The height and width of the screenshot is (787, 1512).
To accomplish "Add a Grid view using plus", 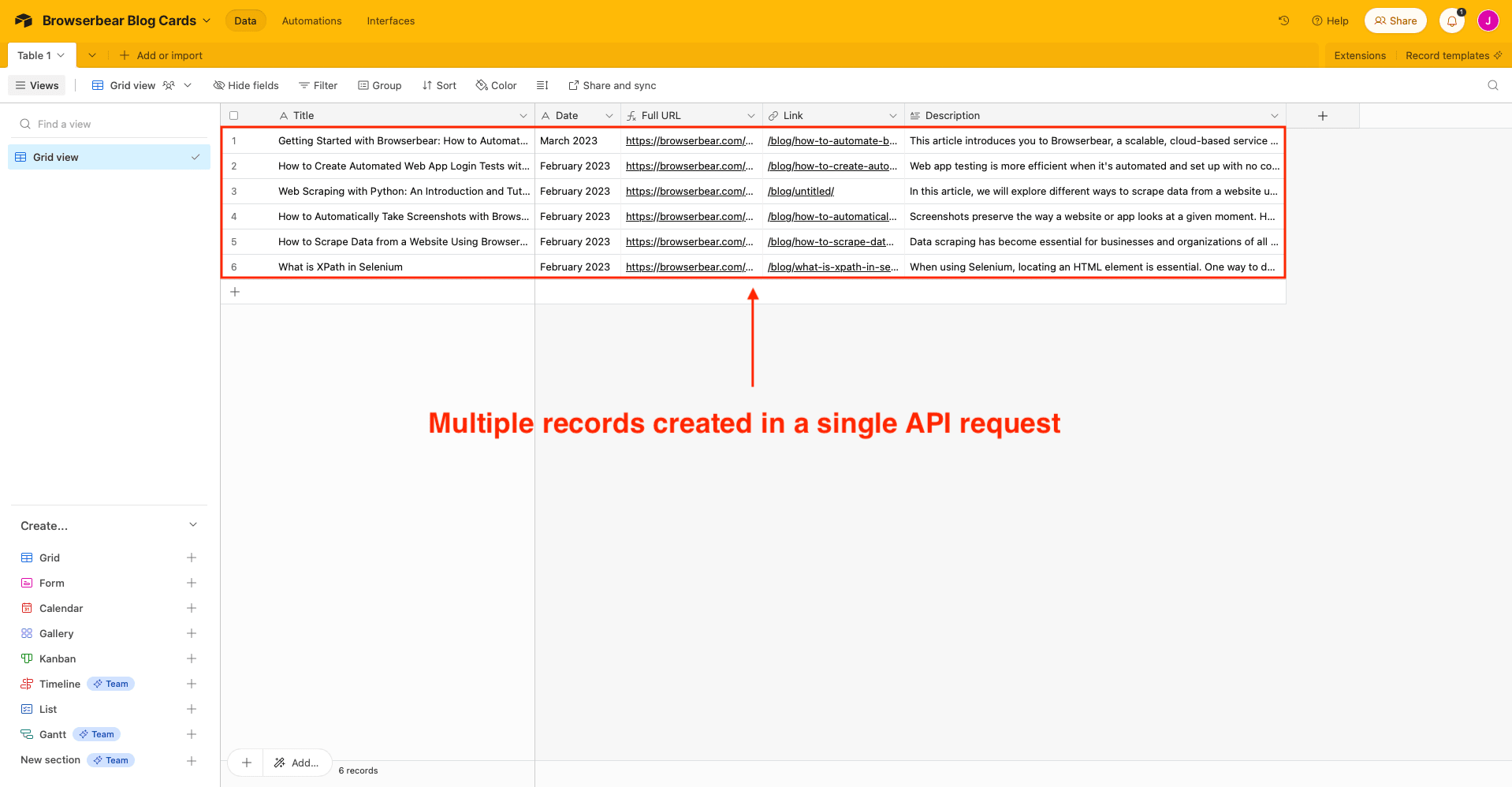I will 192,558.
